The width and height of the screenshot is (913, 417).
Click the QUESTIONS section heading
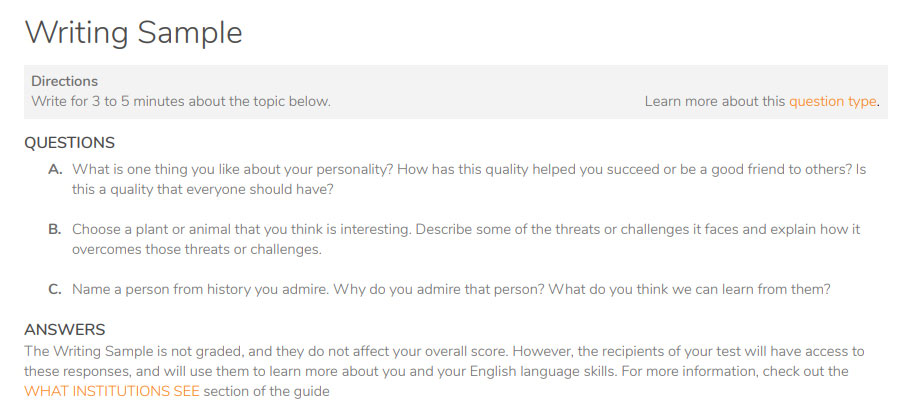pos(69,143)
